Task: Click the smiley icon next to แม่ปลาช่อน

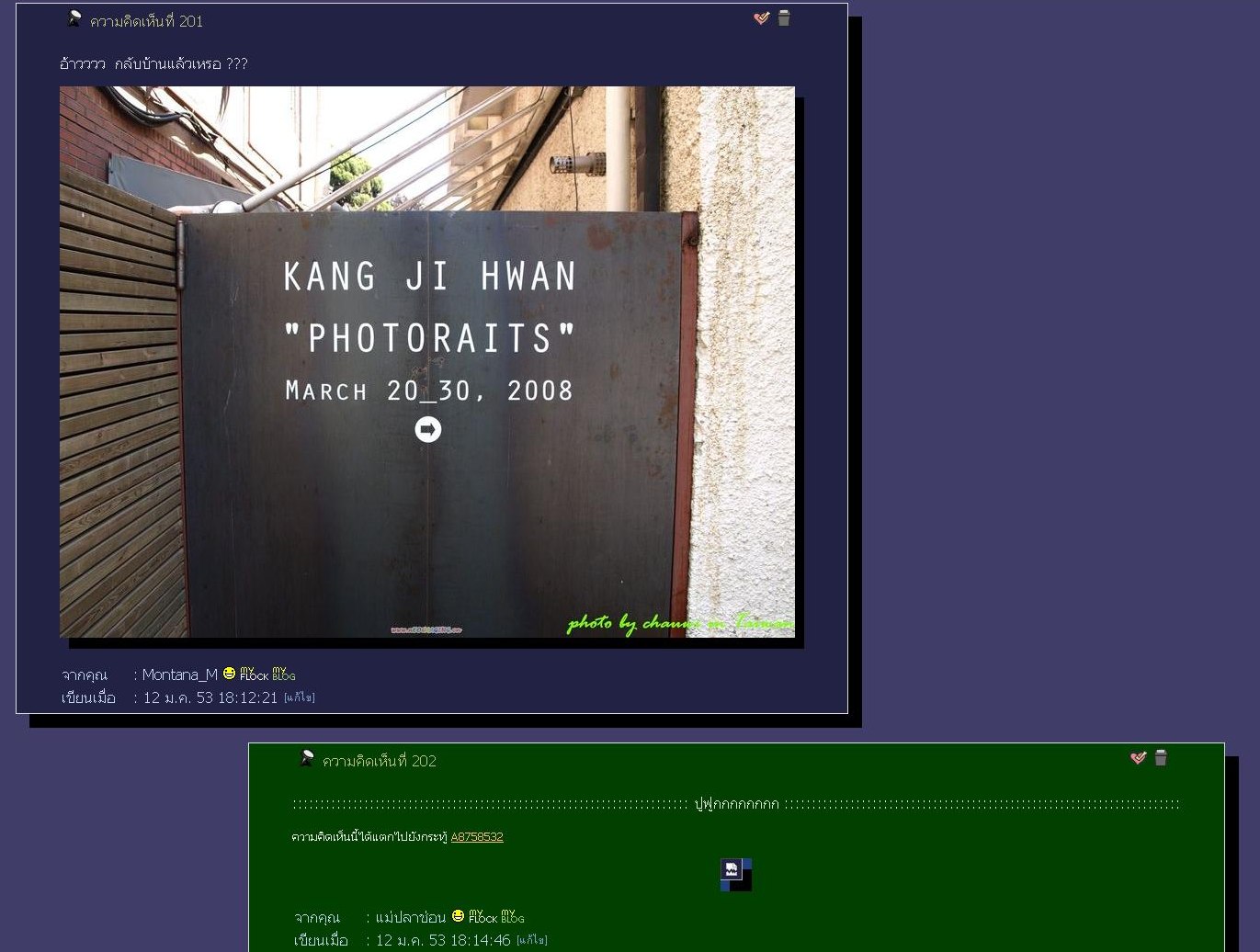Action: click(458, 916)
